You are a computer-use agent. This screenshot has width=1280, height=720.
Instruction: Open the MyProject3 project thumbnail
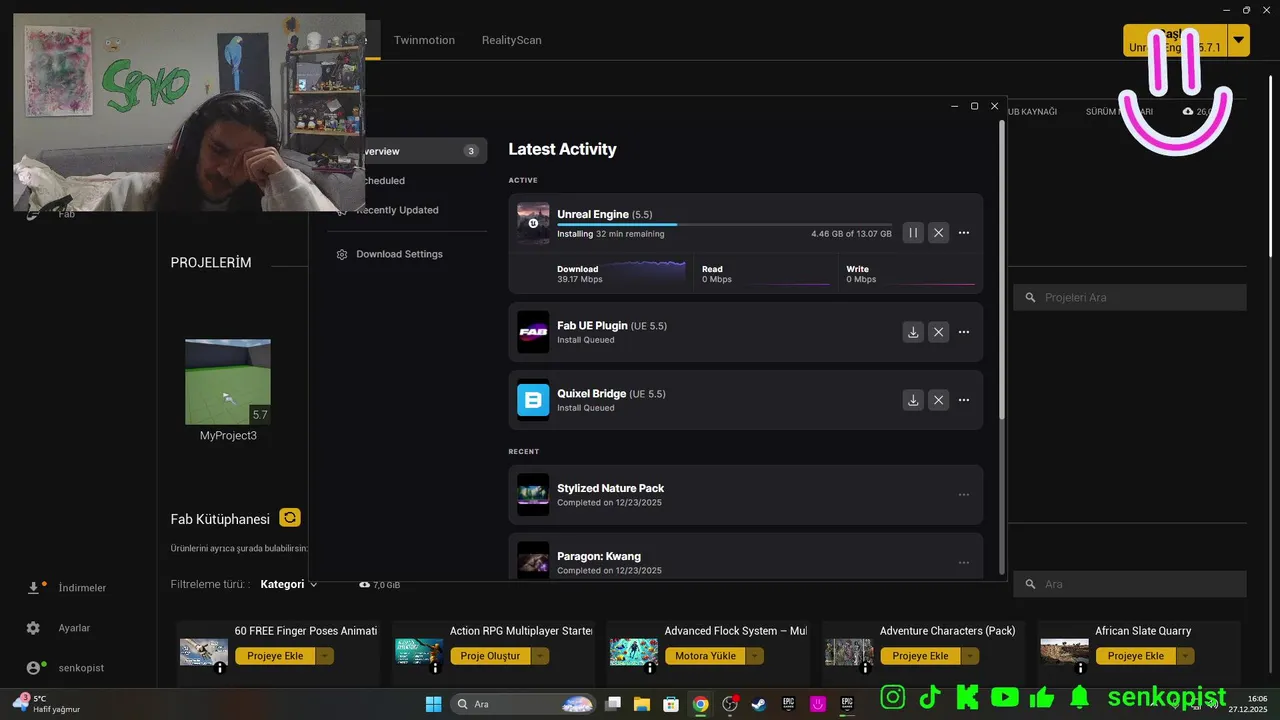click(228, 382)
